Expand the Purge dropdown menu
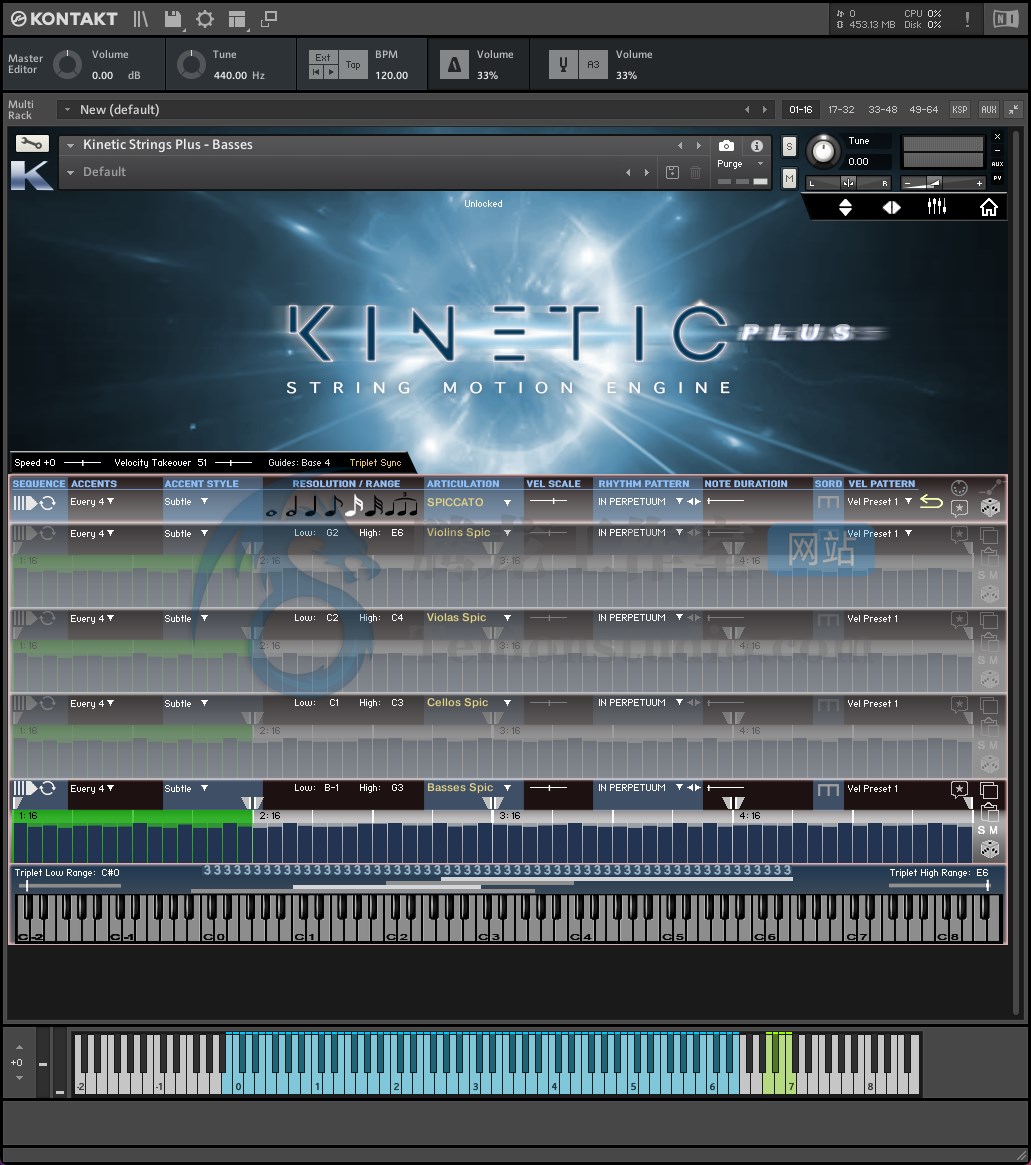 click(x=740, y=164)
